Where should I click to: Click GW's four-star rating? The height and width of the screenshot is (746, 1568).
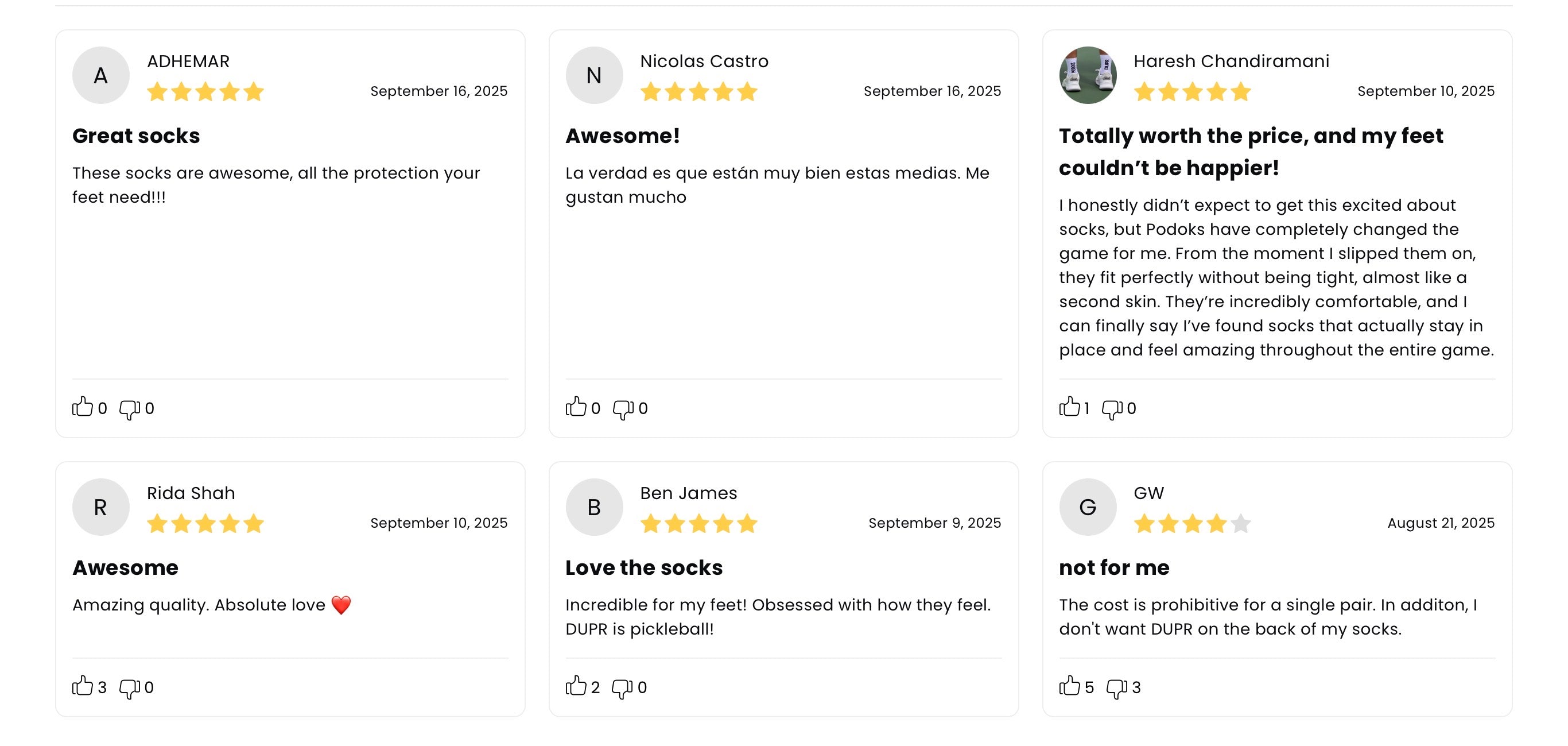pos(1192,523)
